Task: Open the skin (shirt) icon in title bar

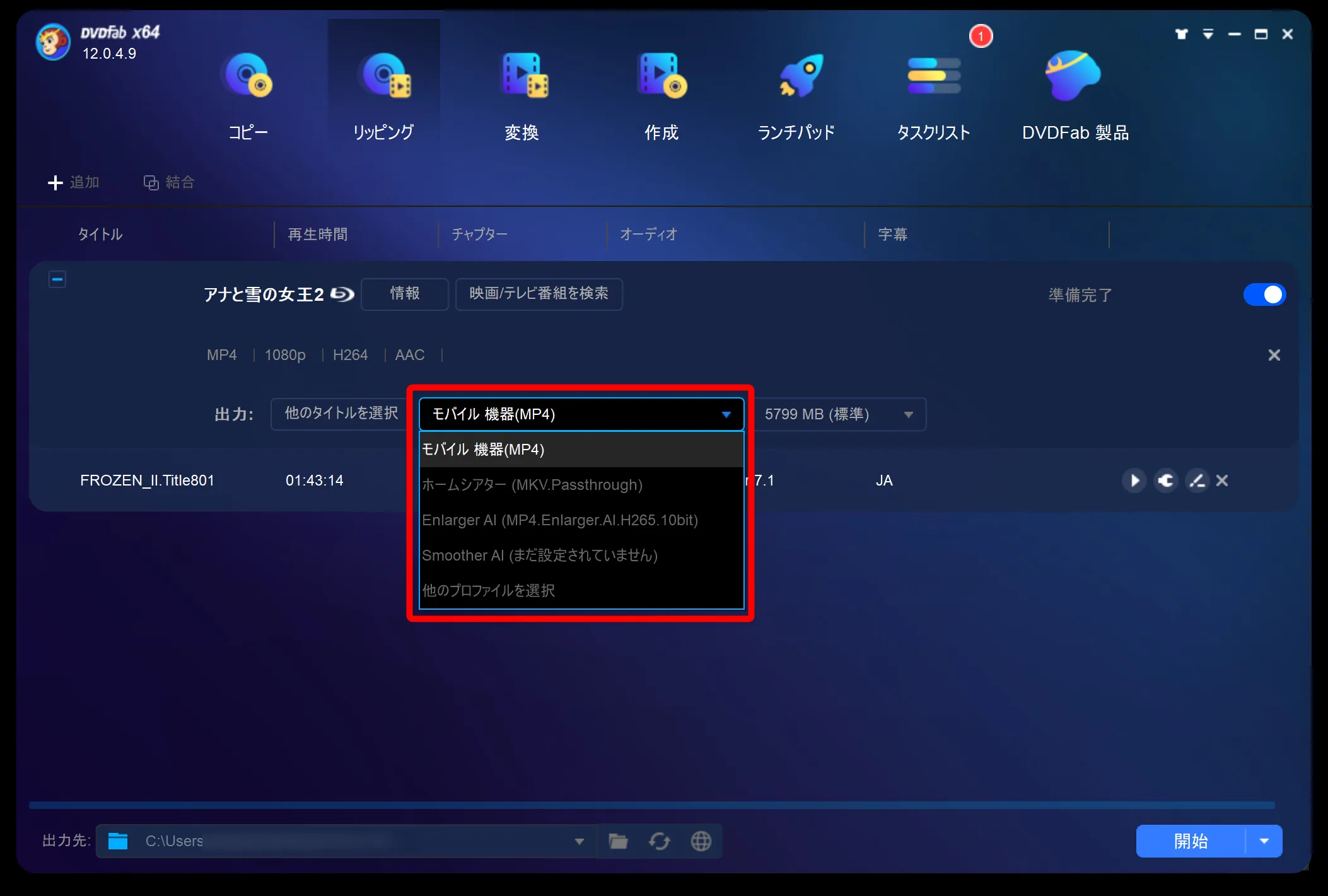Action: pos(1181,34)
